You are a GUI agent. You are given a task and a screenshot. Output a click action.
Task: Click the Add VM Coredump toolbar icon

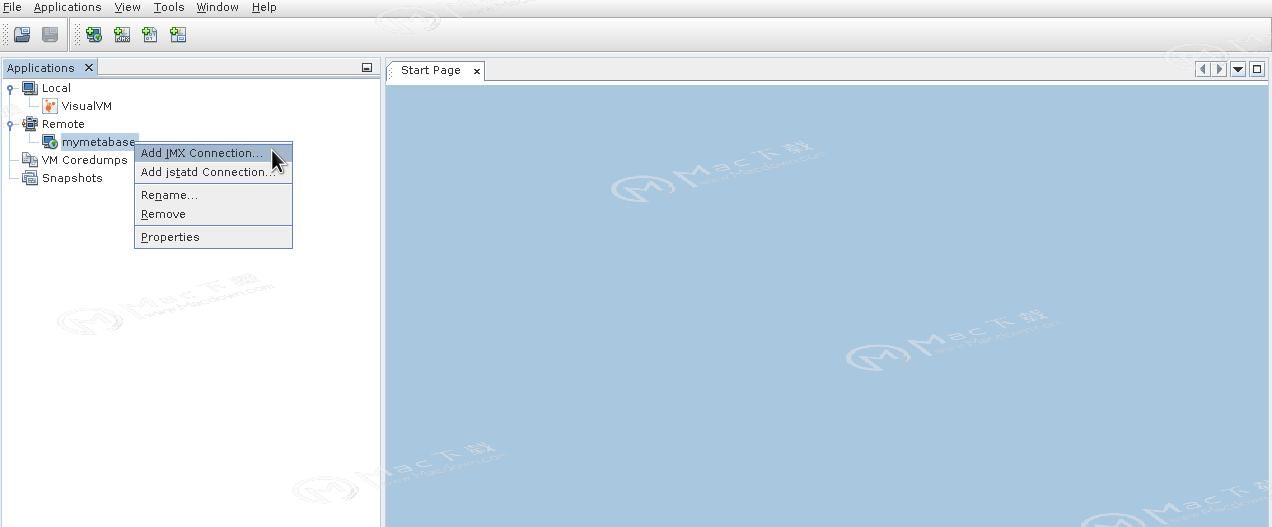pyautogui.click(x=150, y=35)
